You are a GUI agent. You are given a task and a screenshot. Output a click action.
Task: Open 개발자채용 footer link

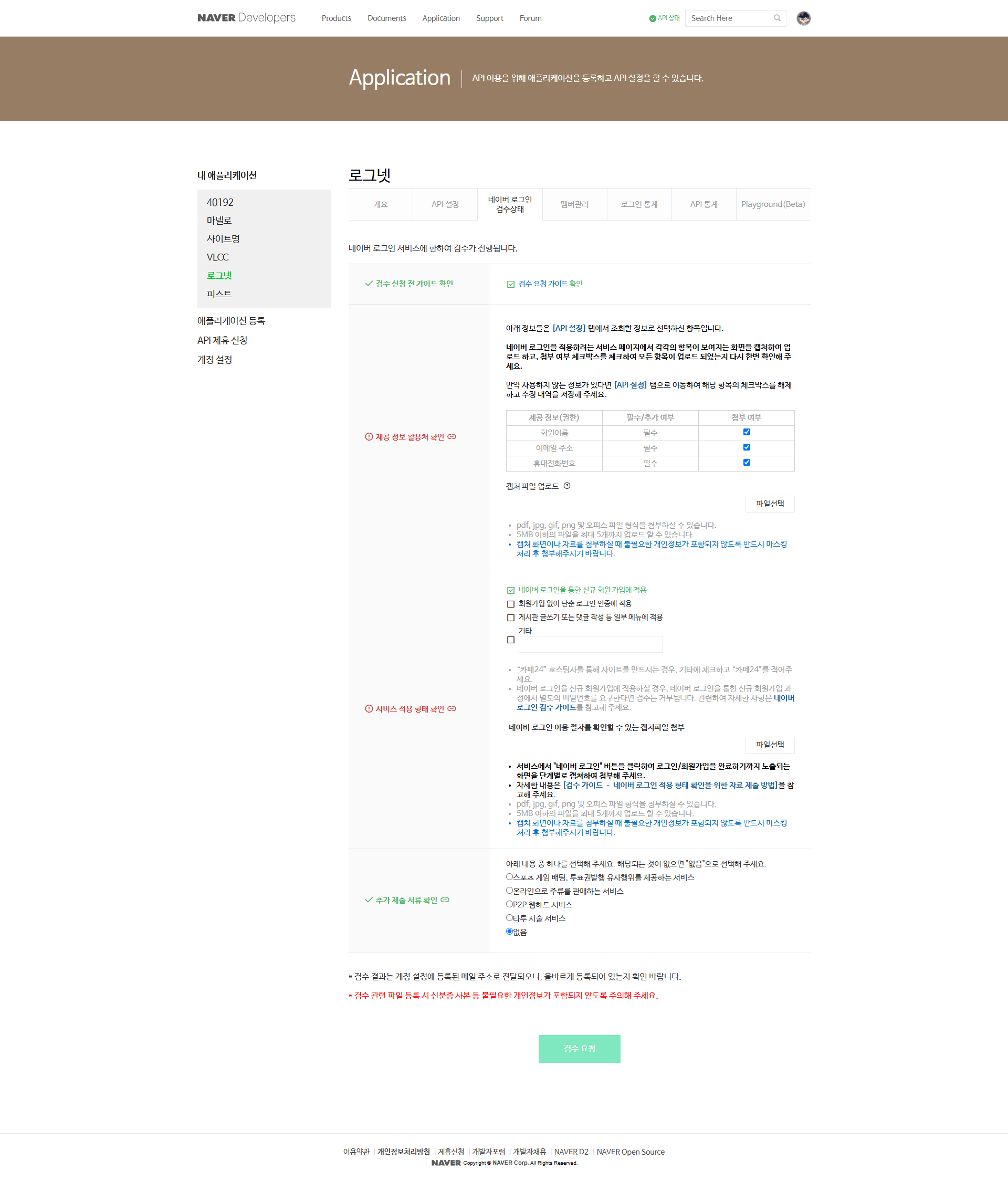(529, 1152)
